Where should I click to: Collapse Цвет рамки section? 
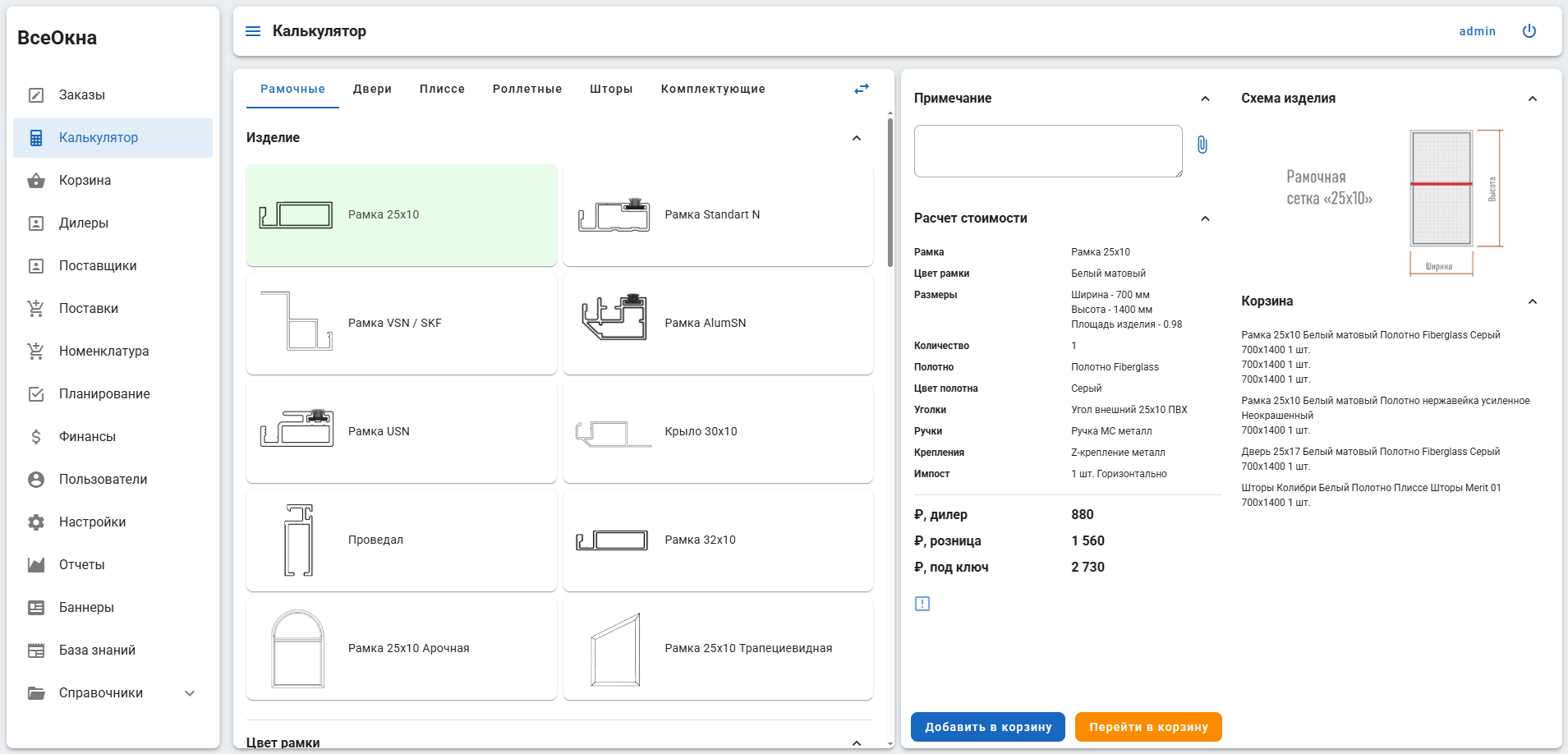coord(857,743)
